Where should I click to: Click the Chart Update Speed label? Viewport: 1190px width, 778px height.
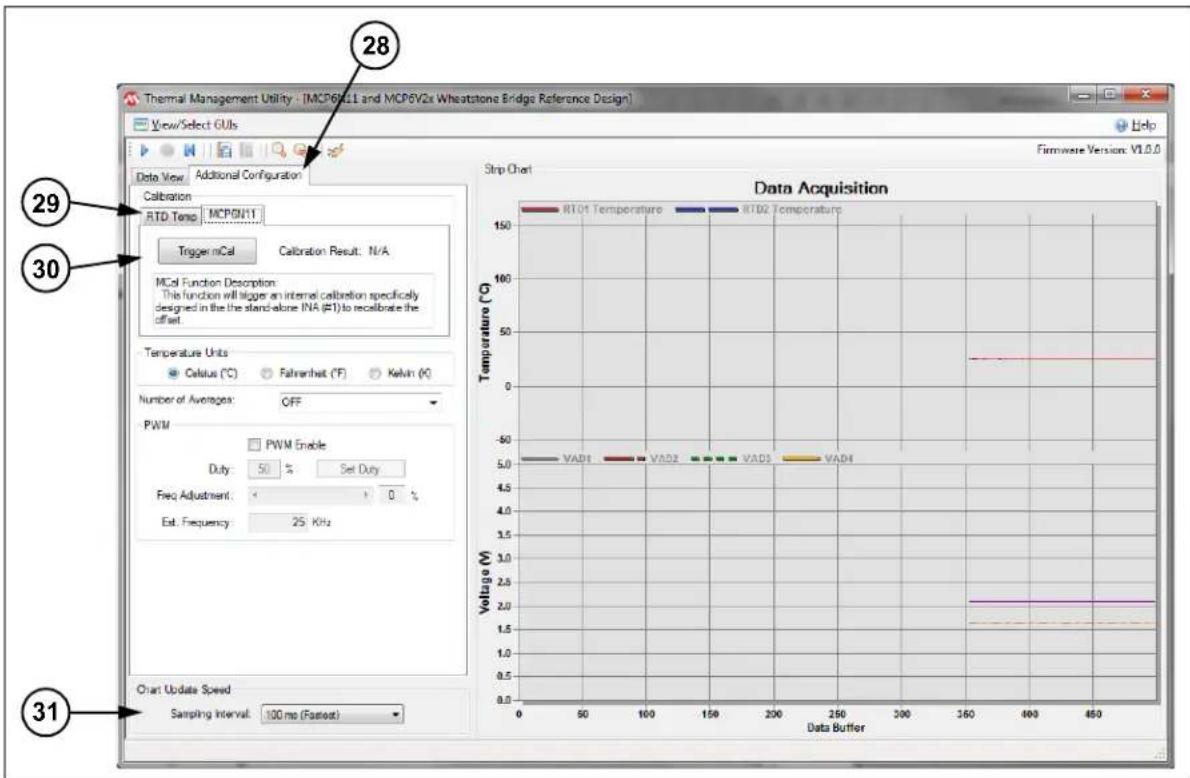tap(183, 689)
